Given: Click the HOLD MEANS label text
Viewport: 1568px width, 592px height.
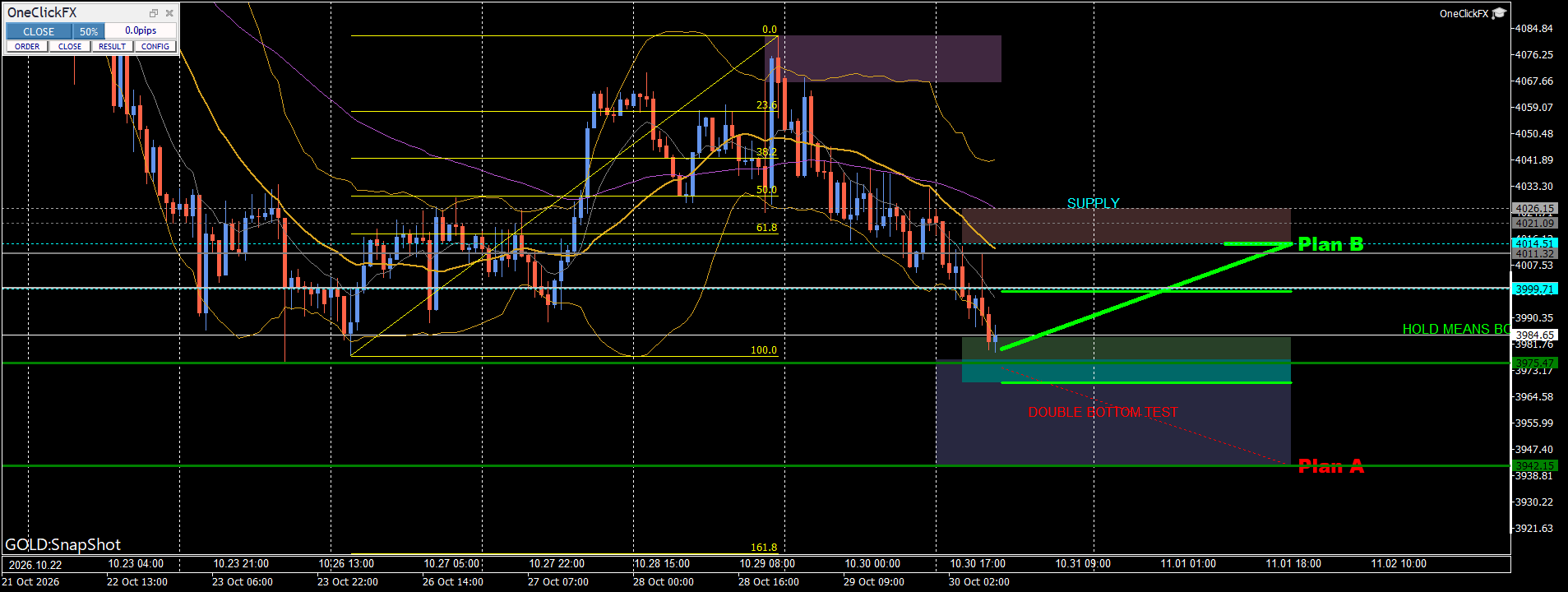Looking at the screenshot, I should 1455,329.
